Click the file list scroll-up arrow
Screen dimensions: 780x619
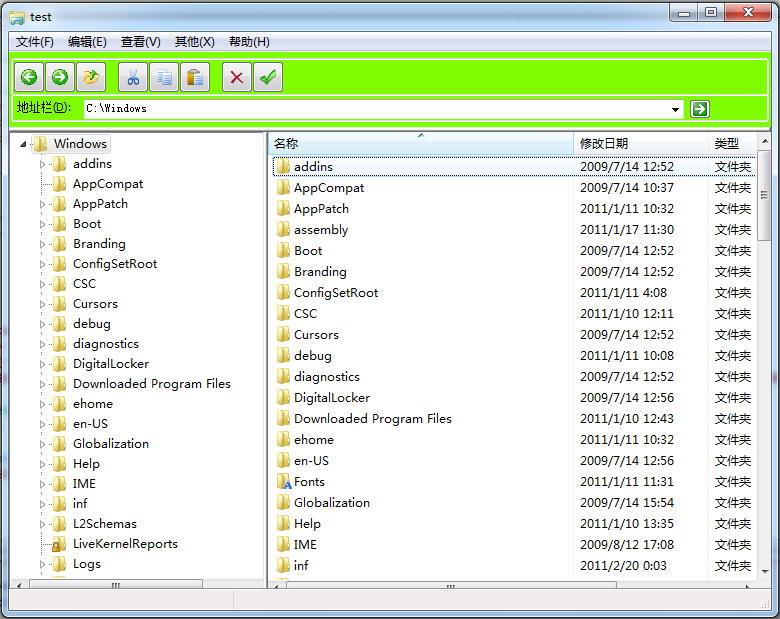tap(765, 141)
